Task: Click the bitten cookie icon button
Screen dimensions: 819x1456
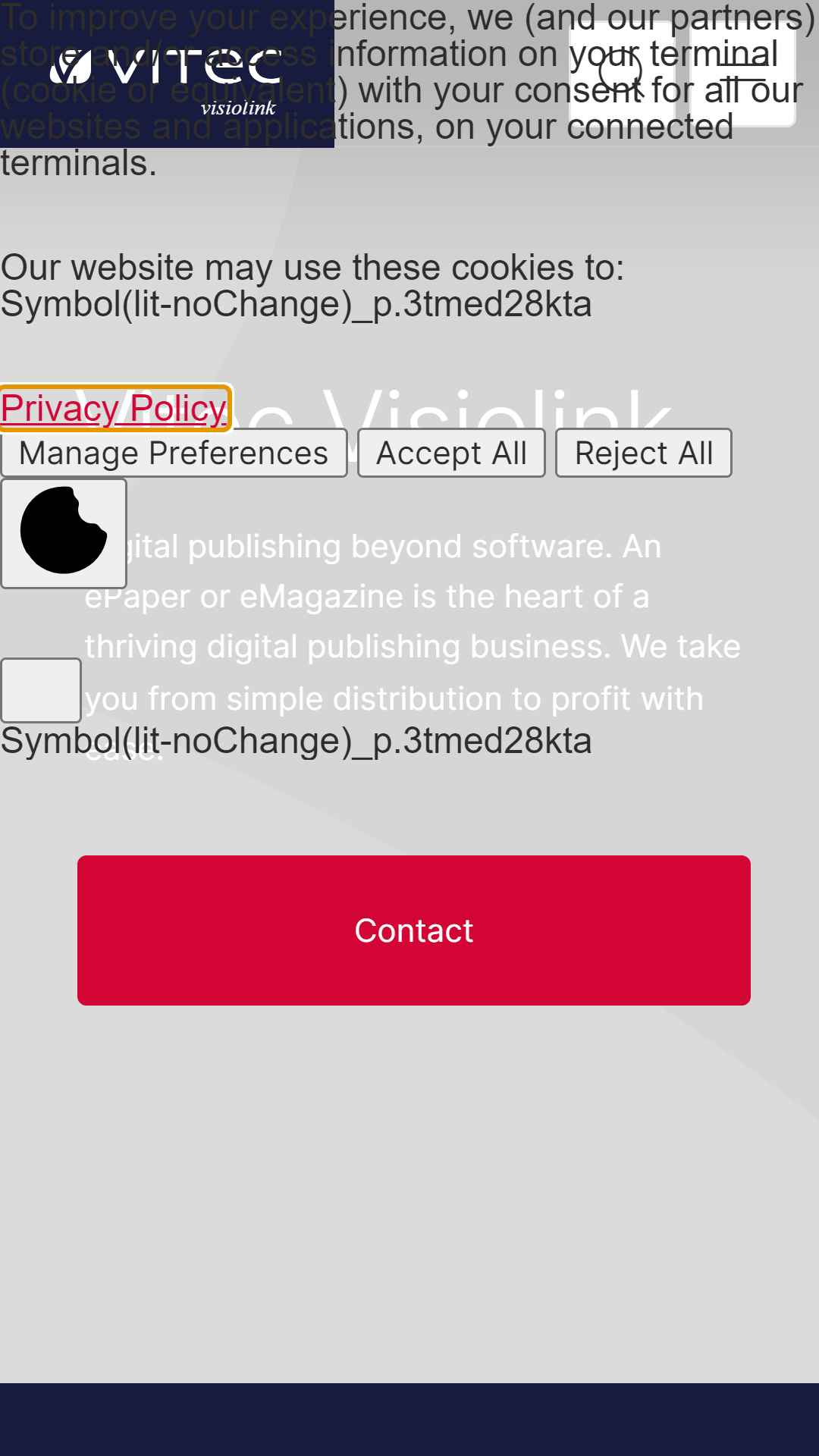Action: [x=64, y=533]
